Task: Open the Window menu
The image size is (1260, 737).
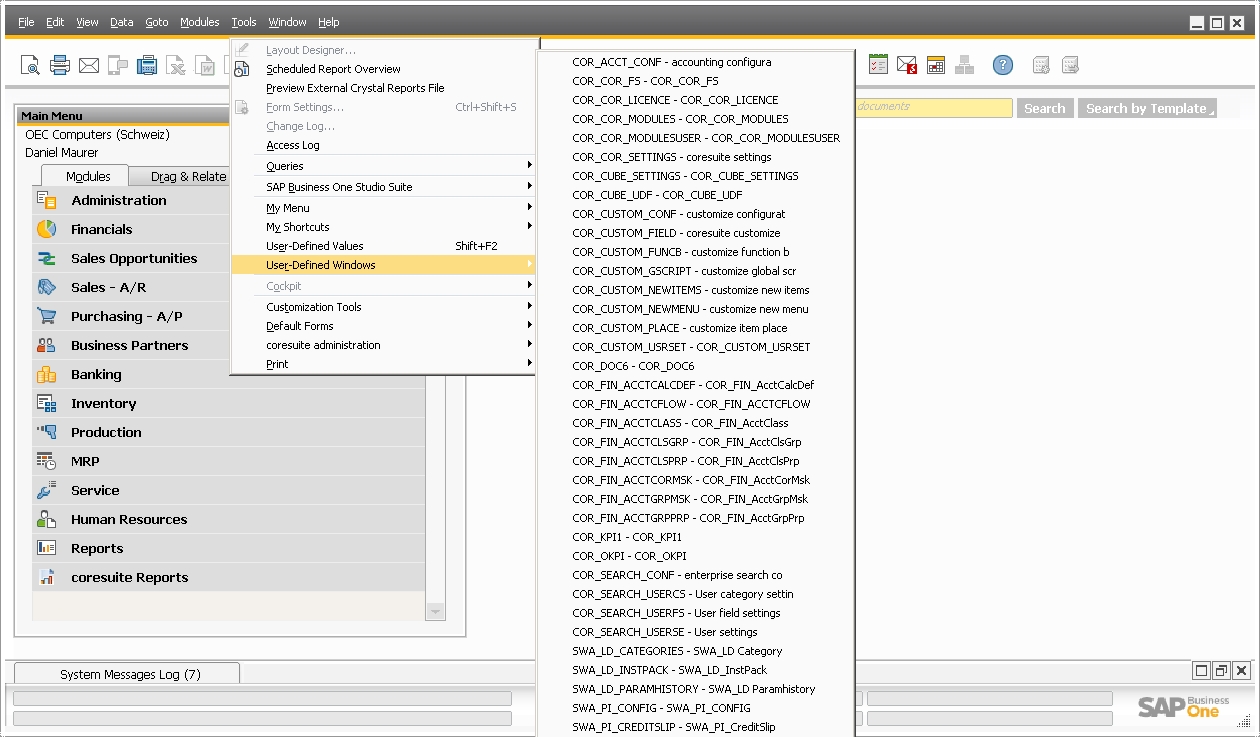Action: click(x=288, y=22)
